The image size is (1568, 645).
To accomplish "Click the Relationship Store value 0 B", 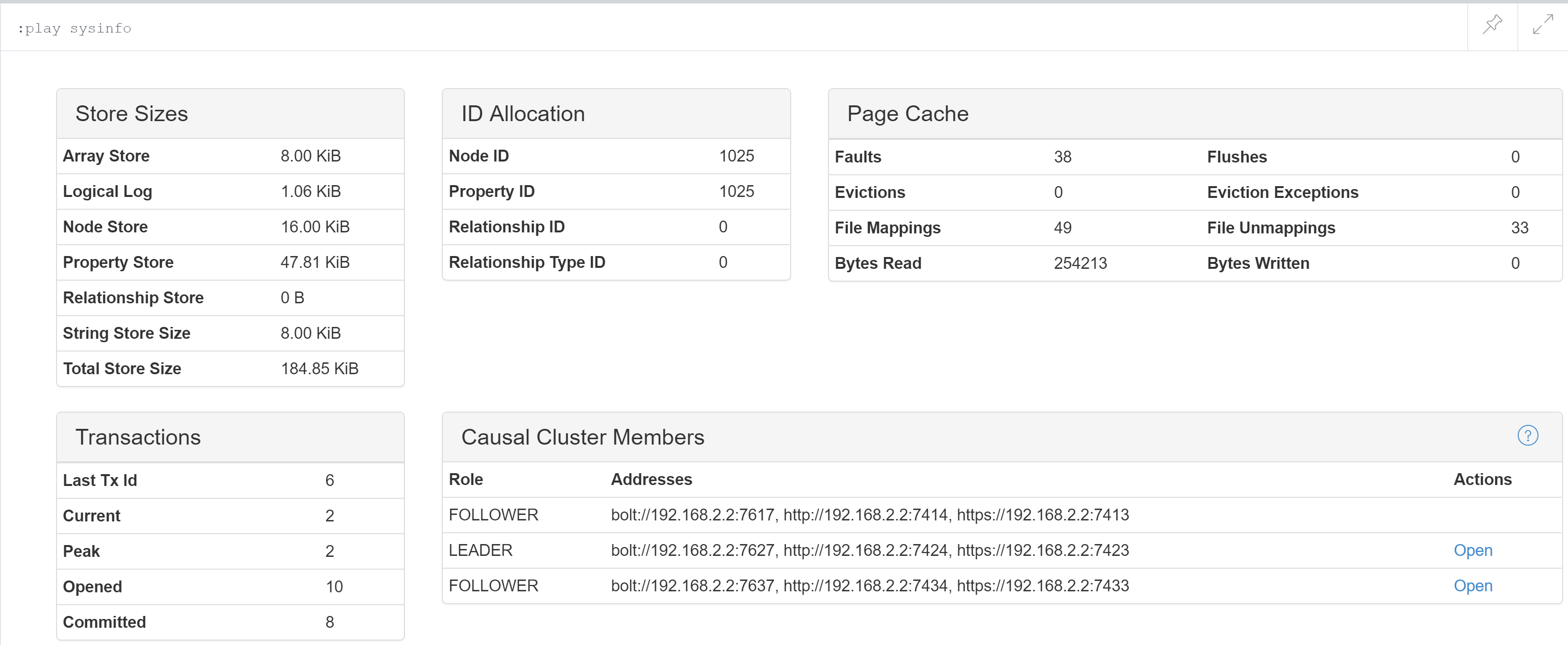I will point(292,297).
